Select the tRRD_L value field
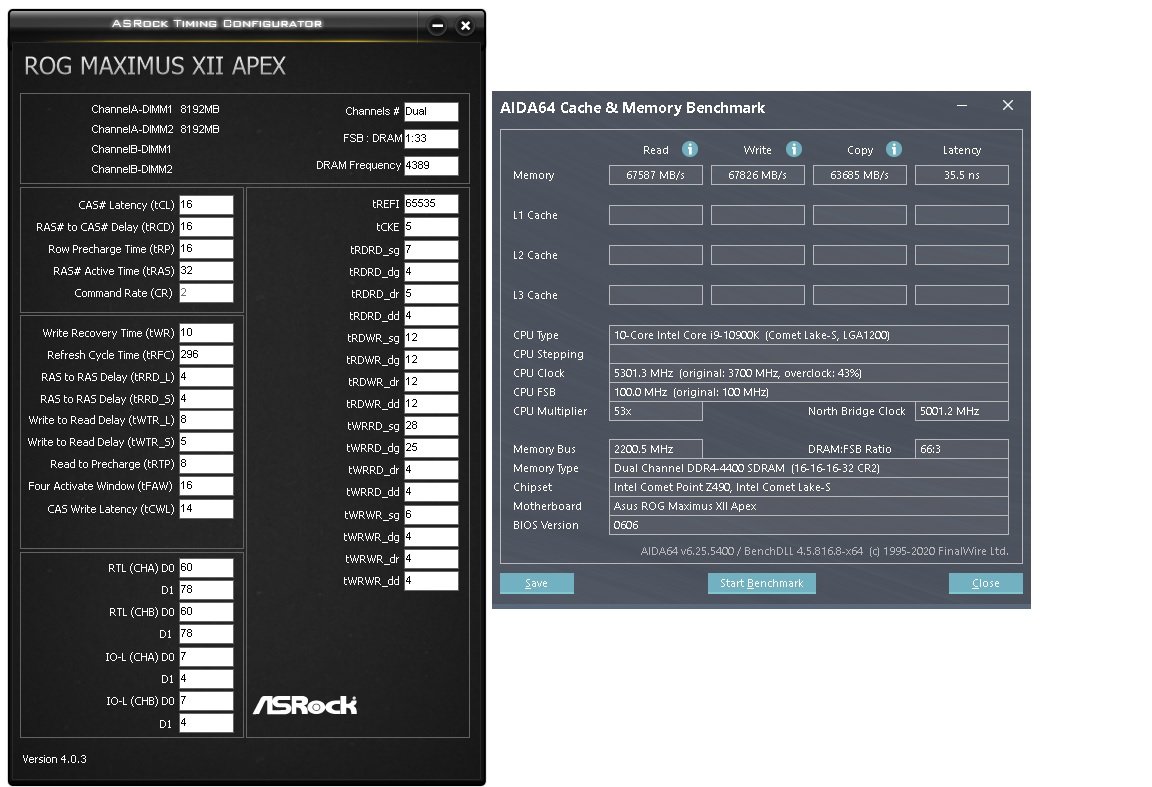 pyautogui.click(x=206, y=377)
